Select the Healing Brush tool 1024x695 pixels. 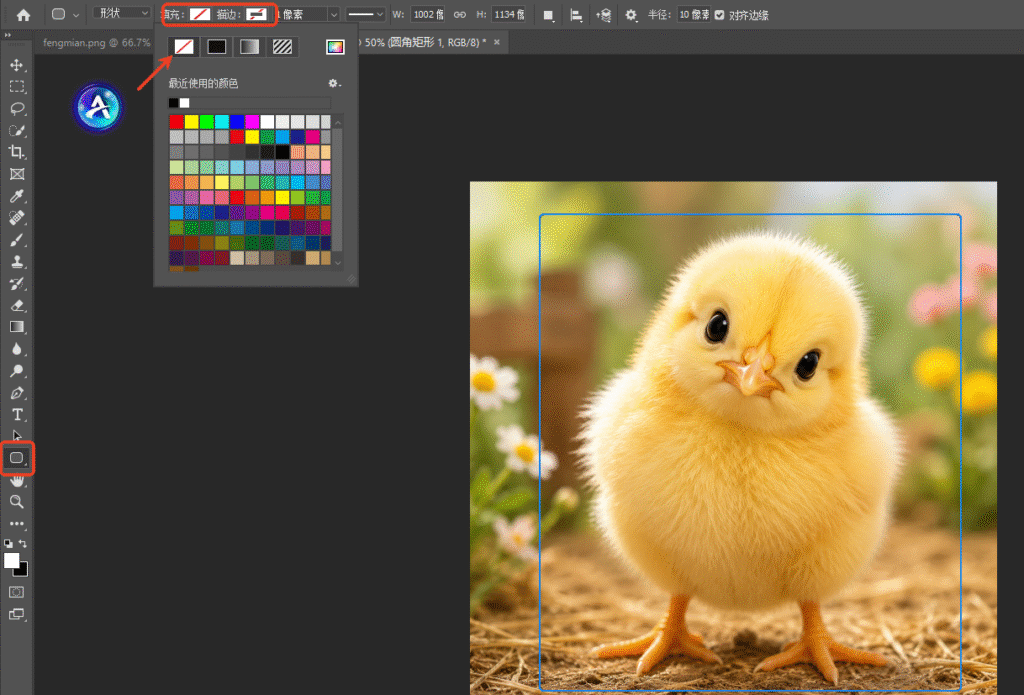point(17,218)
